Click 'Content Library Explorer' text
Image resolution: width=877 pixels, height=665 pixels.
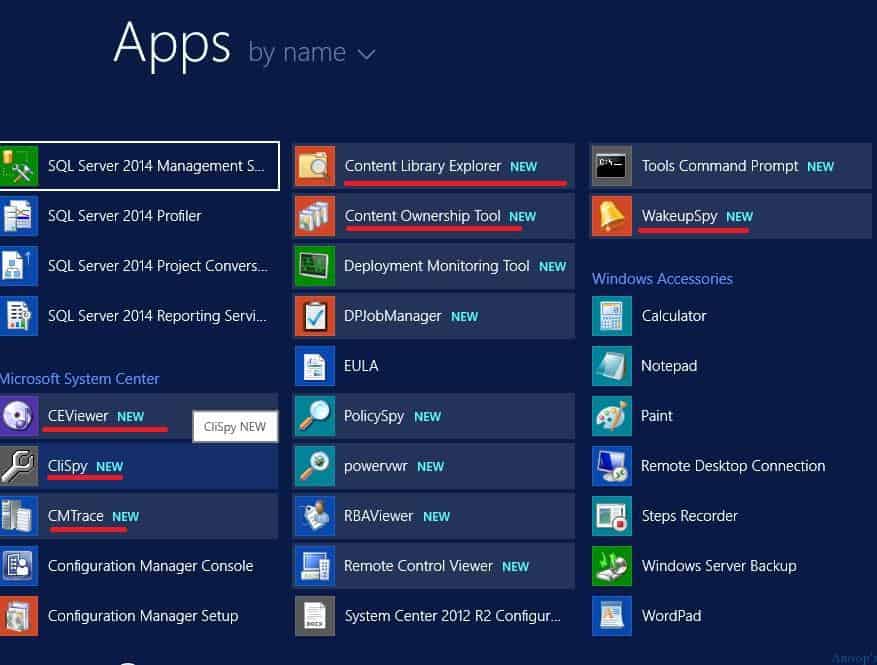[x=423, y=166]
